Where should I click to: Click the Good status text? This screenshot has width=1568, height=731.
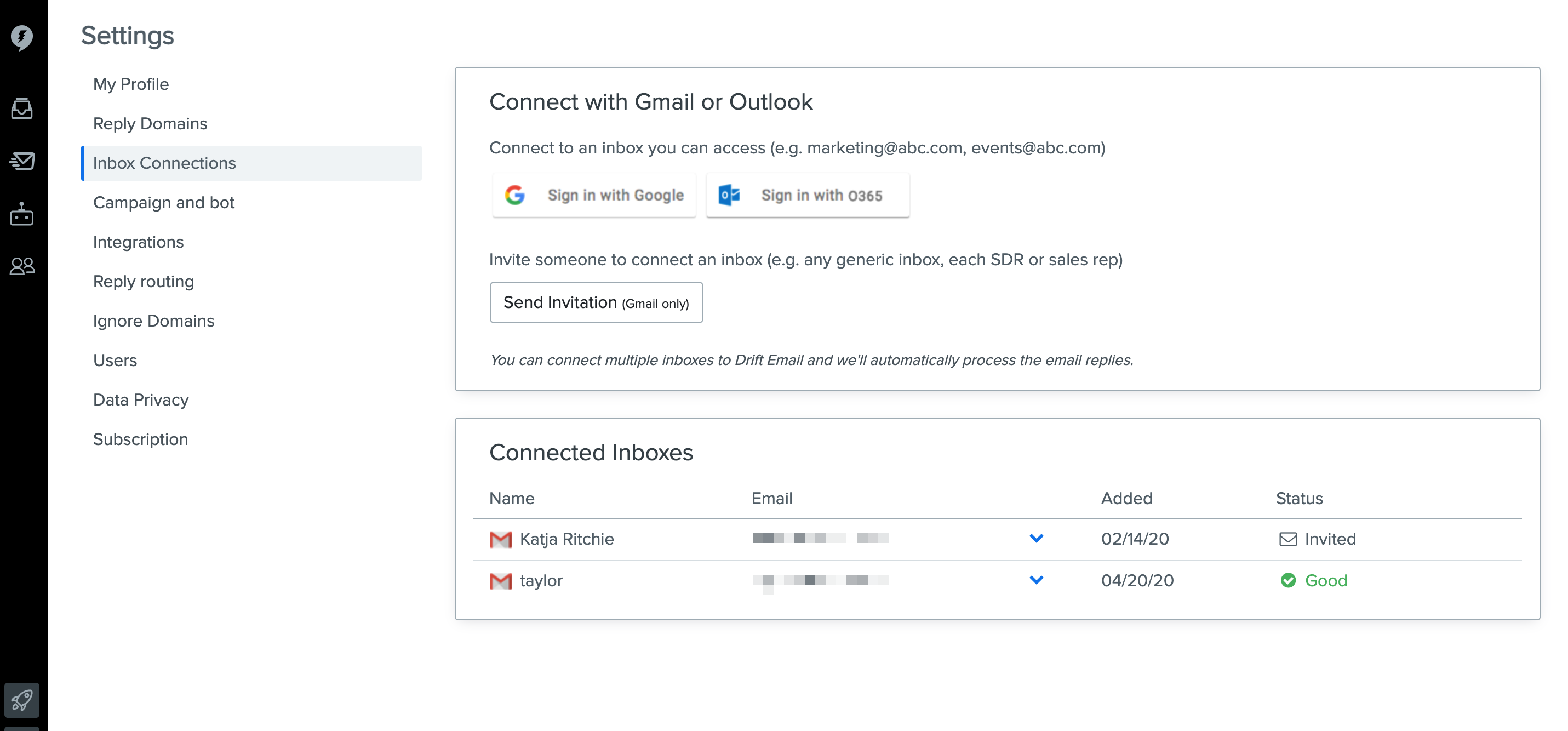(x=1326, y=581)
